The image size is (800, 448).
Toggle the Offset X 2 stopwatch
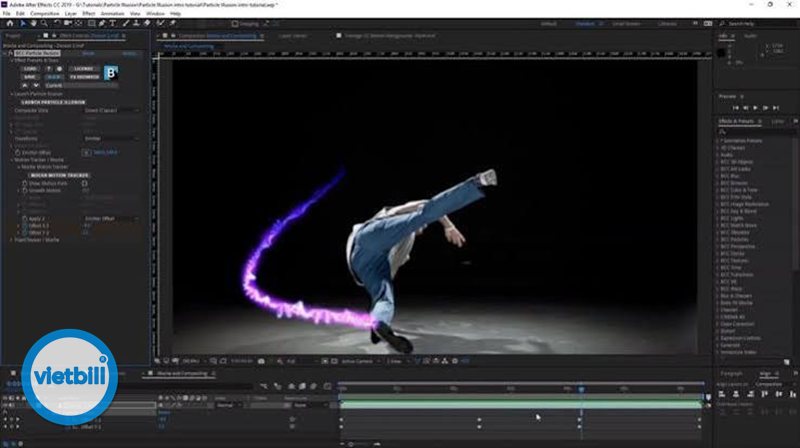(24, 226)
